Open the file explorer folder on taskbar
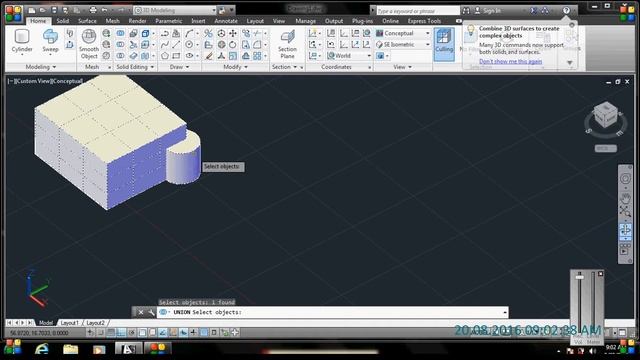The height and width of the screenshot is (360, 640). [70, 349]
